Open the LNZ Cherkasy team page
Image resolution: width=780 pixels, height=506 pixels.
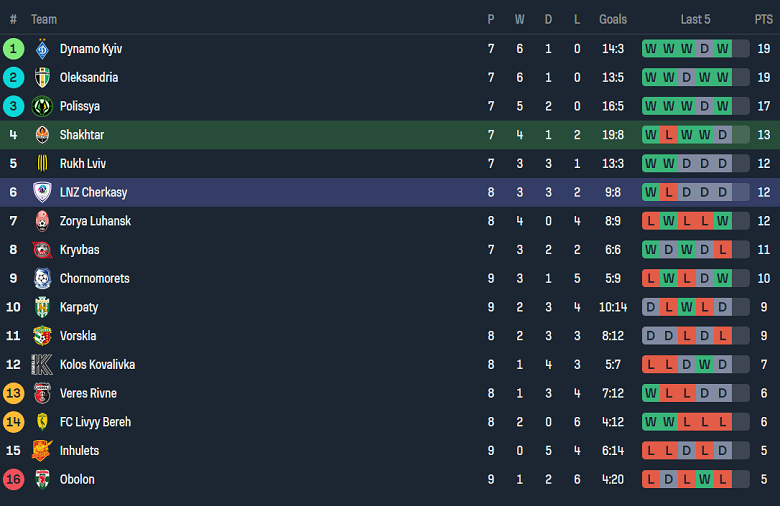[93, 193]
